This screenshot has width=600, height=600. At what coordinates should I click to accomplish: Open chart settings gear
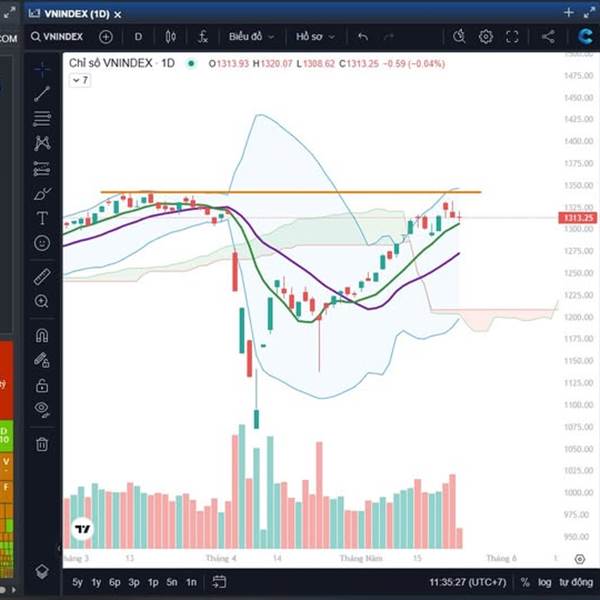[486, 37]
